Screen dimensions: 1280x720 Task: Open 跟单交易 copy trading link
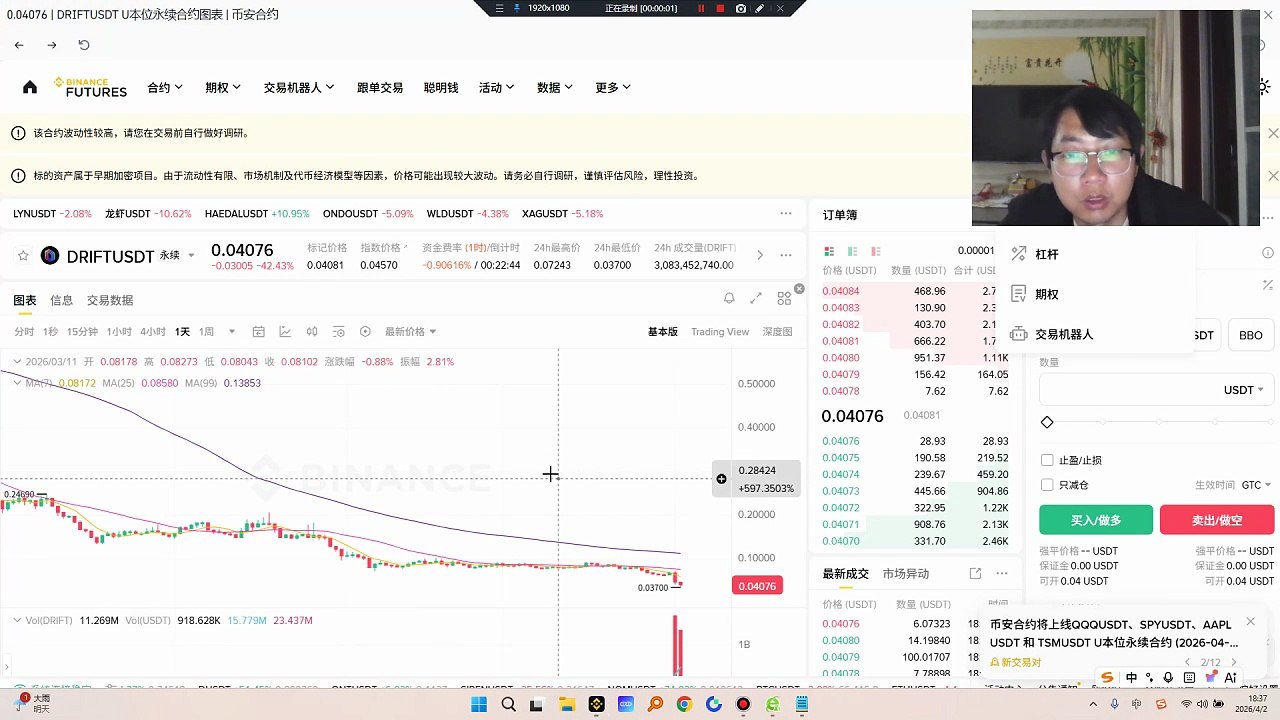pos(380,88)
